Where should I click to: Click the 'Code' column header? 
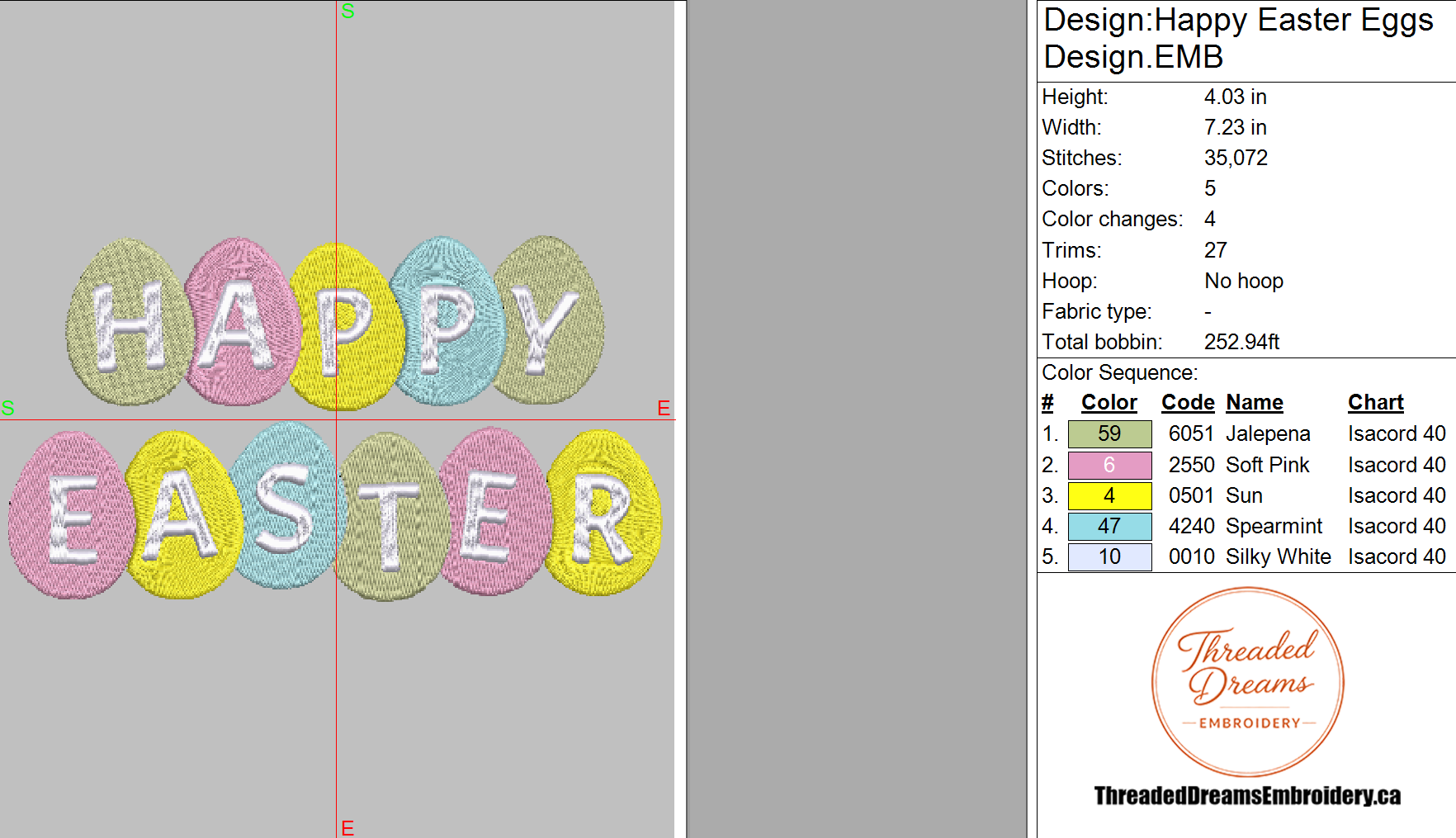click(x=1188, y=403)
